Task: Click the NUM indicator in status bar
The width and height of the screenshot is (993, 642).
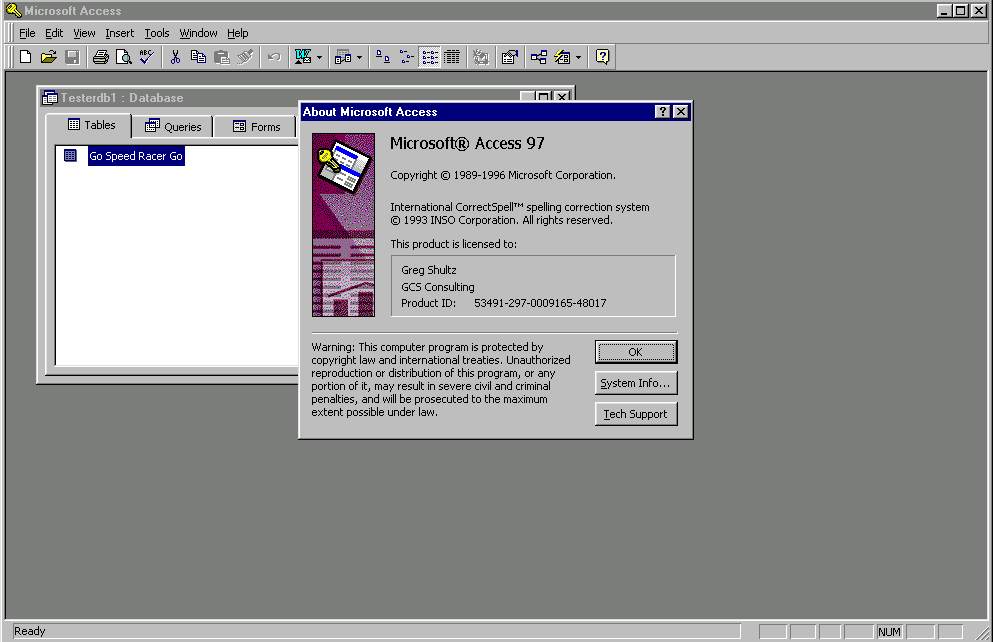Action: pyautogui.click(x=889, y=631)
